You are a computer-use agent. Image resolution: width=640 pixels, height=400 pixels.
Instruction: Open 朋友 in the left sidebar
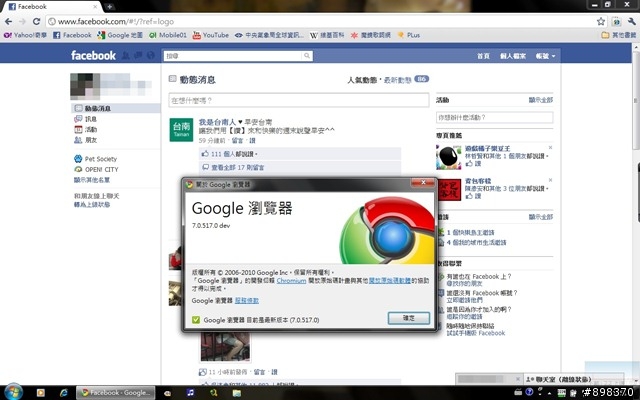coord(91,140)
